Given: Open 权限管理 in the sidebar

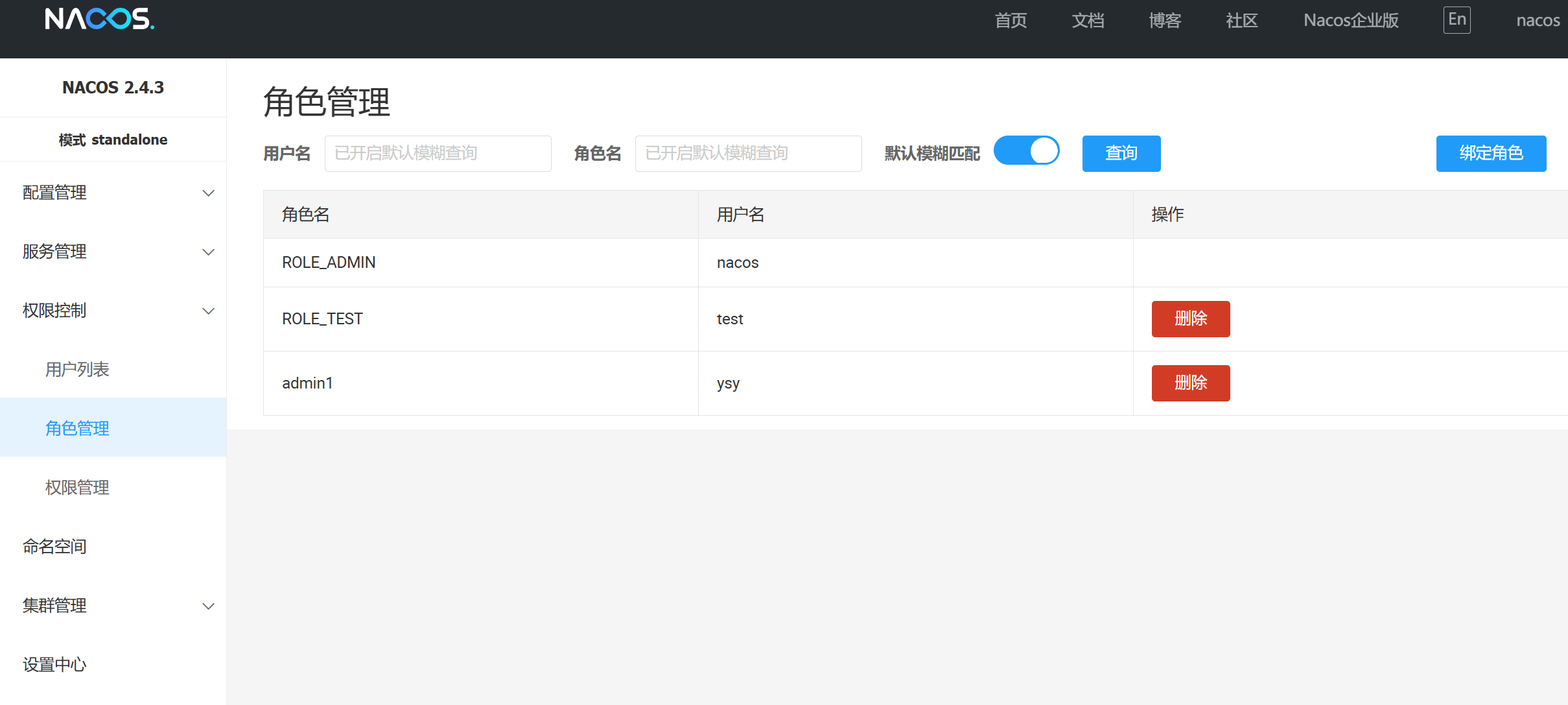Looking at the screenshot, I should pyautogui.click(x=77, y=487).
